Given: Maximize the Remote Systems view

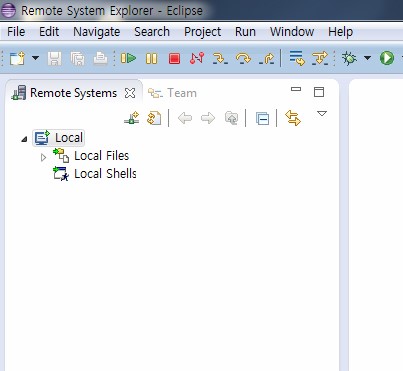Looking at the screenshot, I should [319, 92].
